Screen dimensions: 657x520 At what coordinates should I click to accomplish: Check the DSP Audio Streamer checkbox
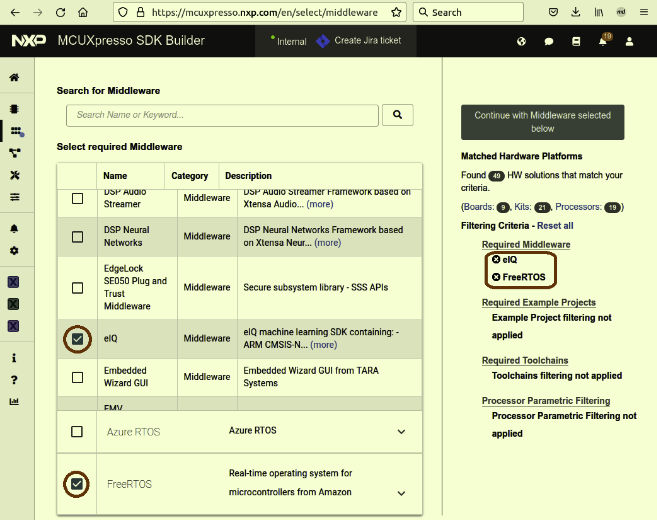click(78, 198)
